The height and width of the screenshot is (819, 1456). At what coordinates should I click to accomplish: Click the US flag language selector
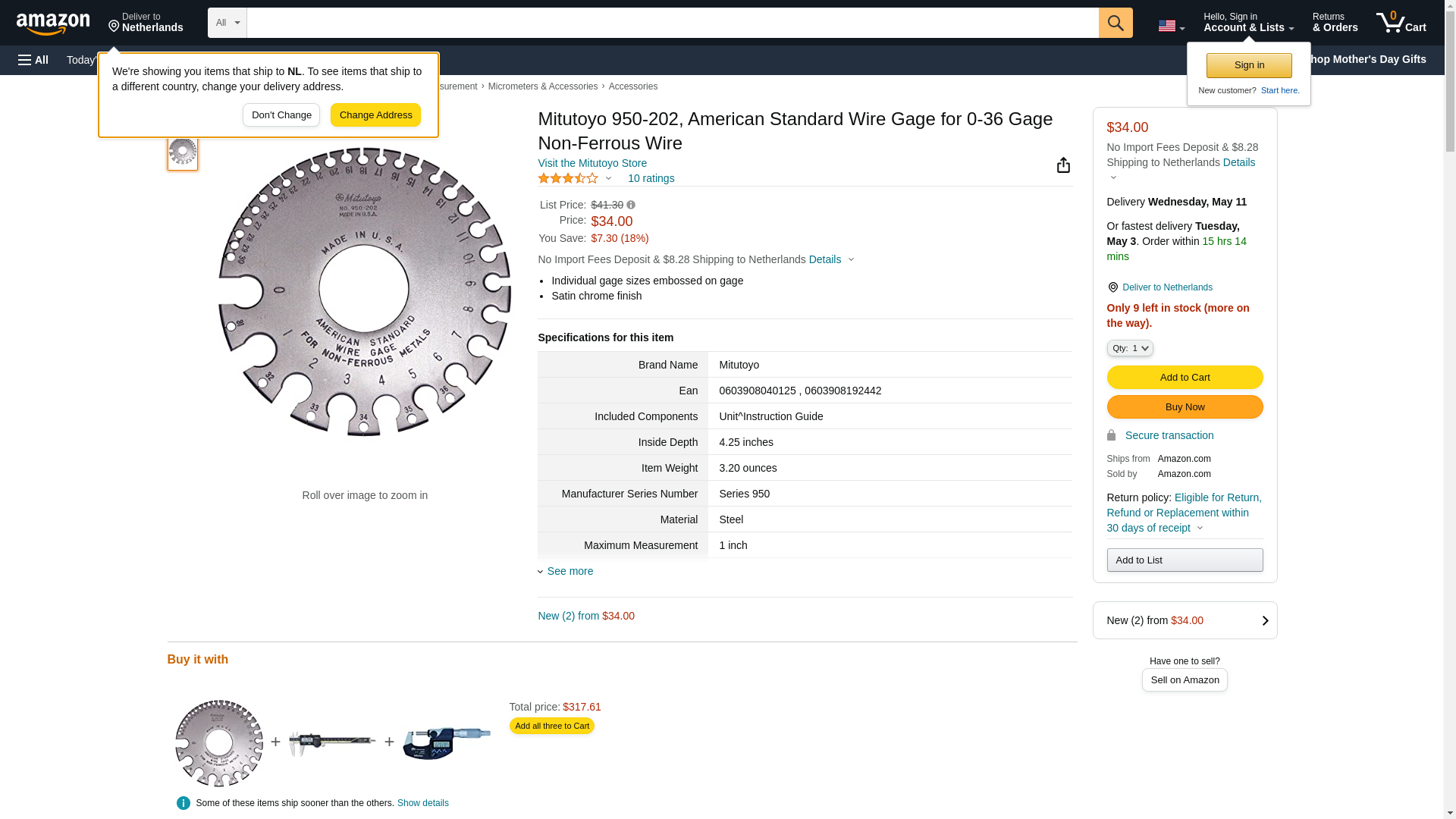(1171, 26)
